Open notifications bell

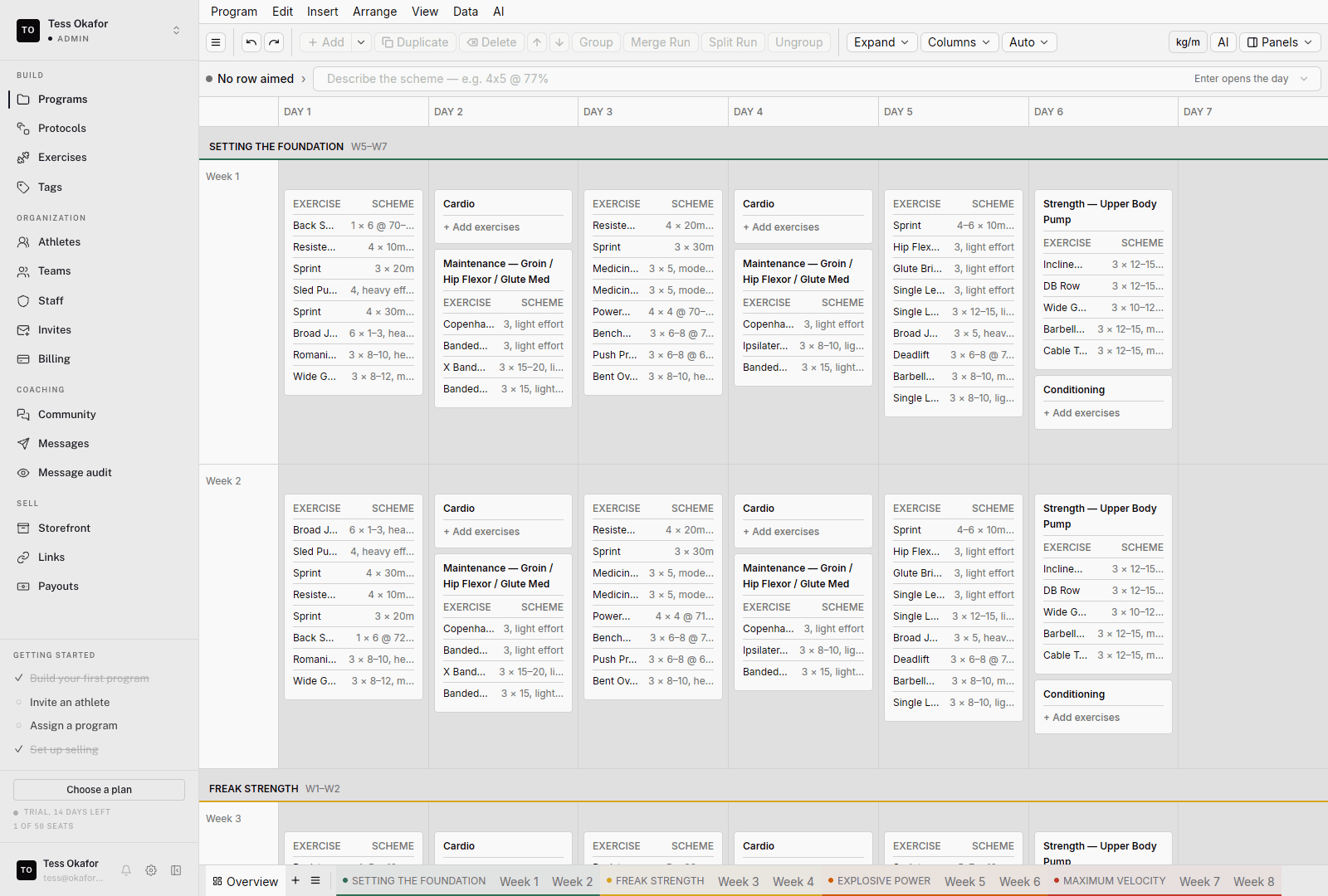tap(126, 870)
